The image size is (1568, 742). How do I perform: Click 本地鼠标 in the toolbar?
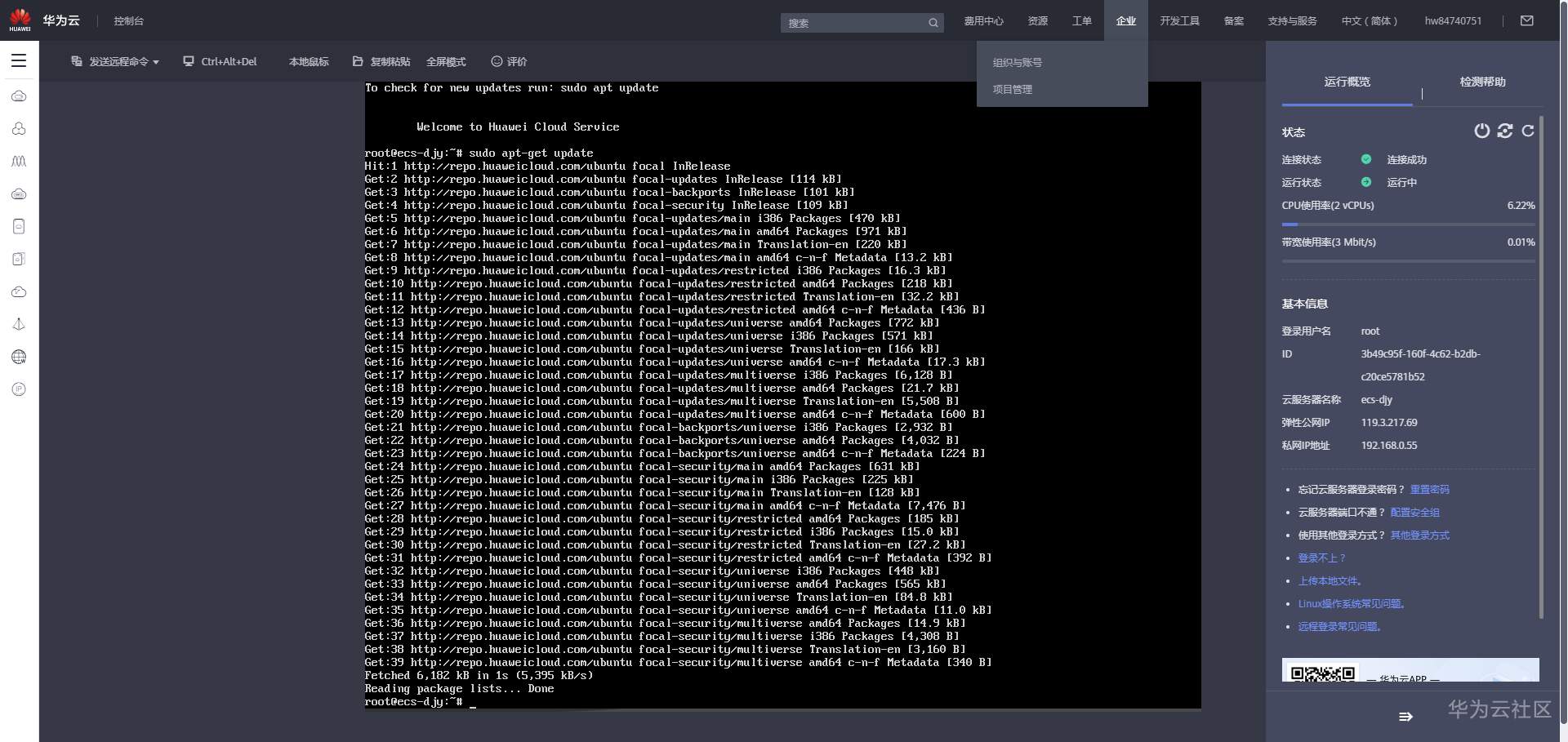[309, 62]
